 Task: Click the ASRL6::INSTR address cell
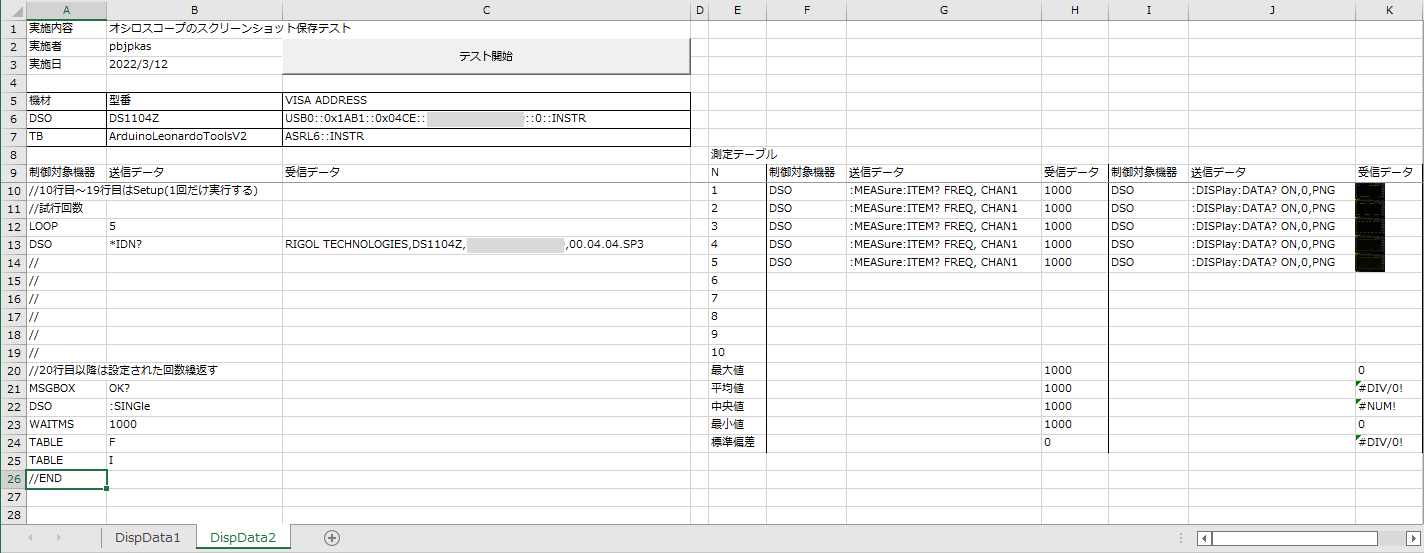coord(486,137)
